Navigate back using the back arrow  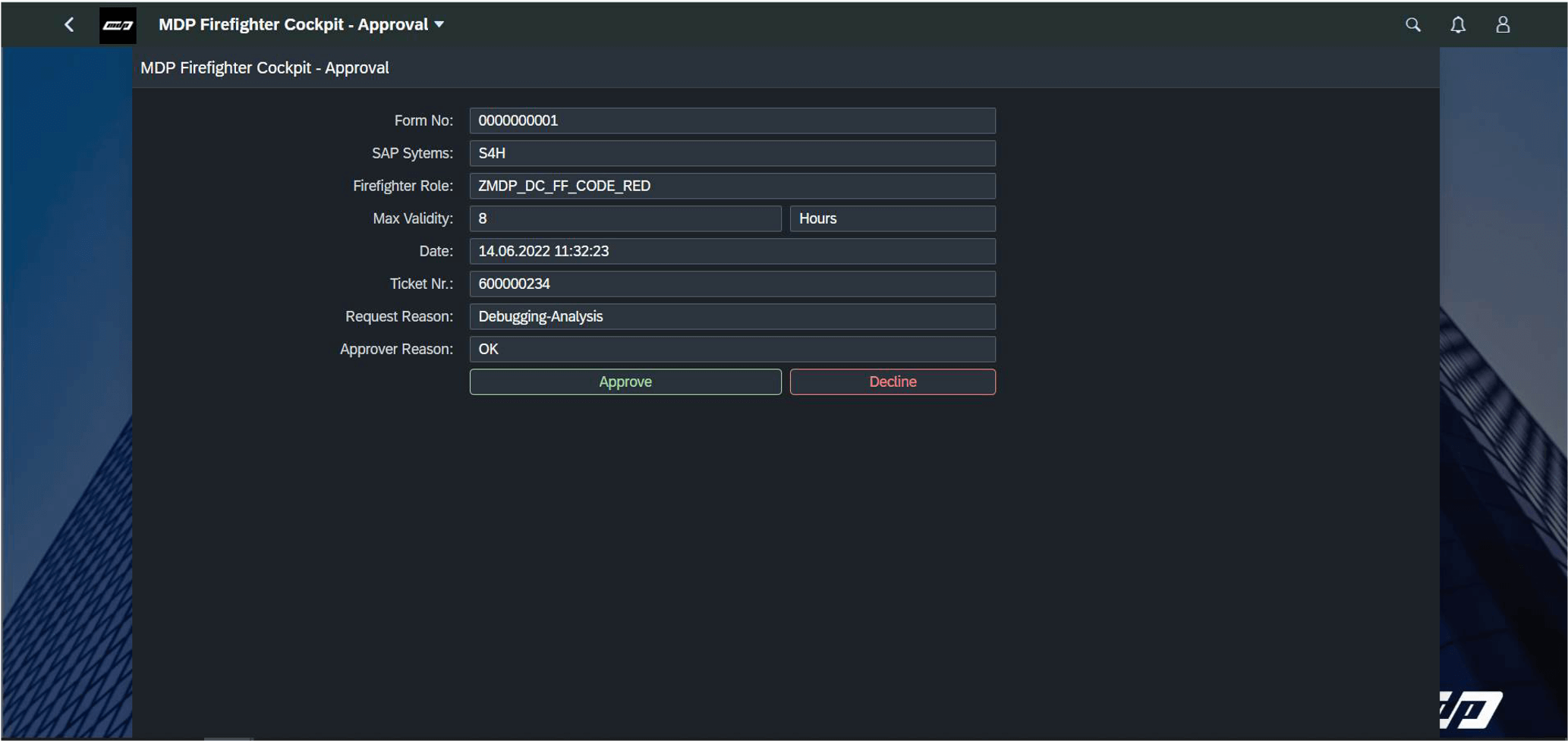68,24
